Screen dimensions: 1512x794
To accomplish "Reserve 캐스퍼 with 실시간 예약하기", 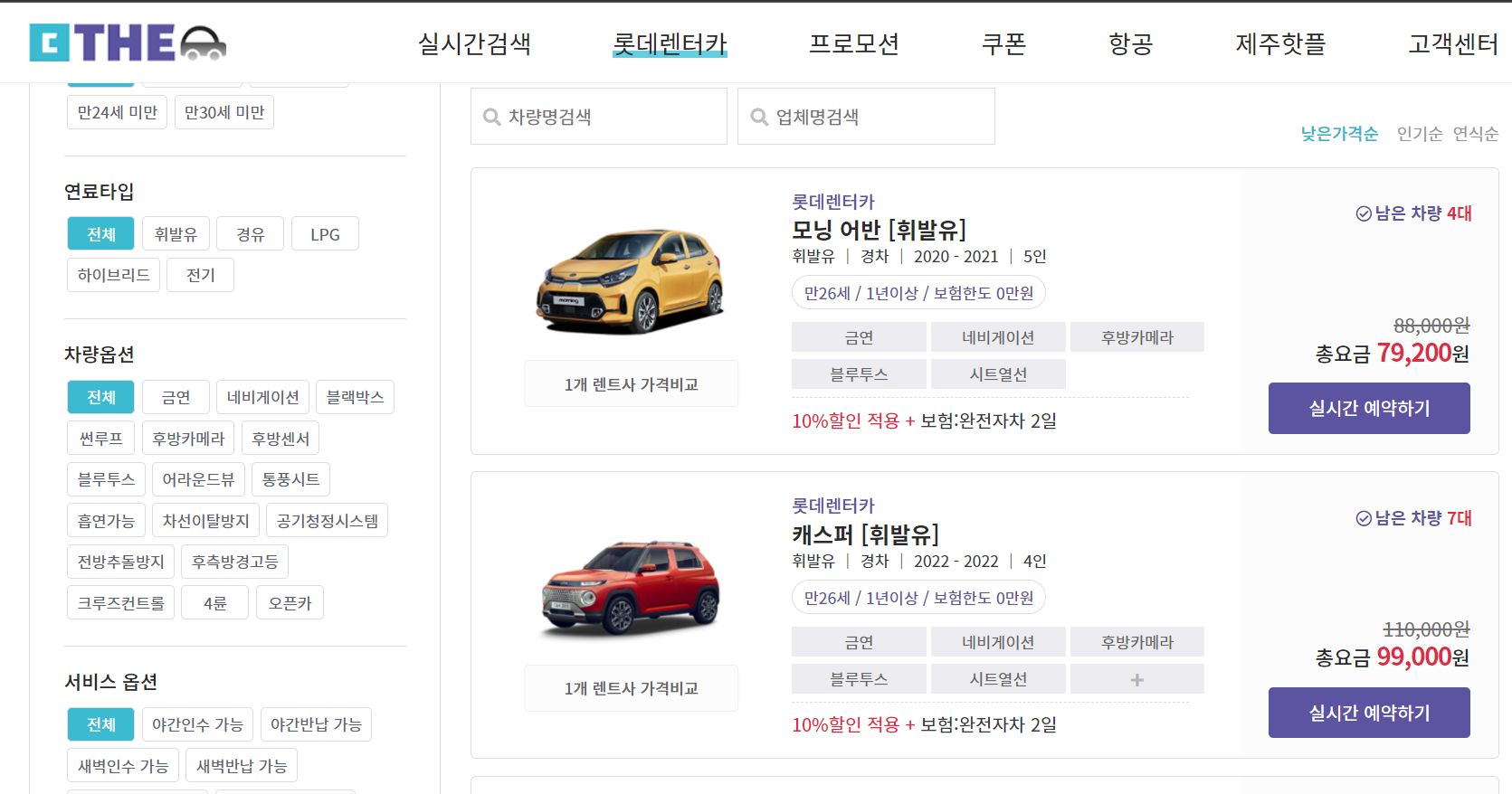I will [1369, 713].
